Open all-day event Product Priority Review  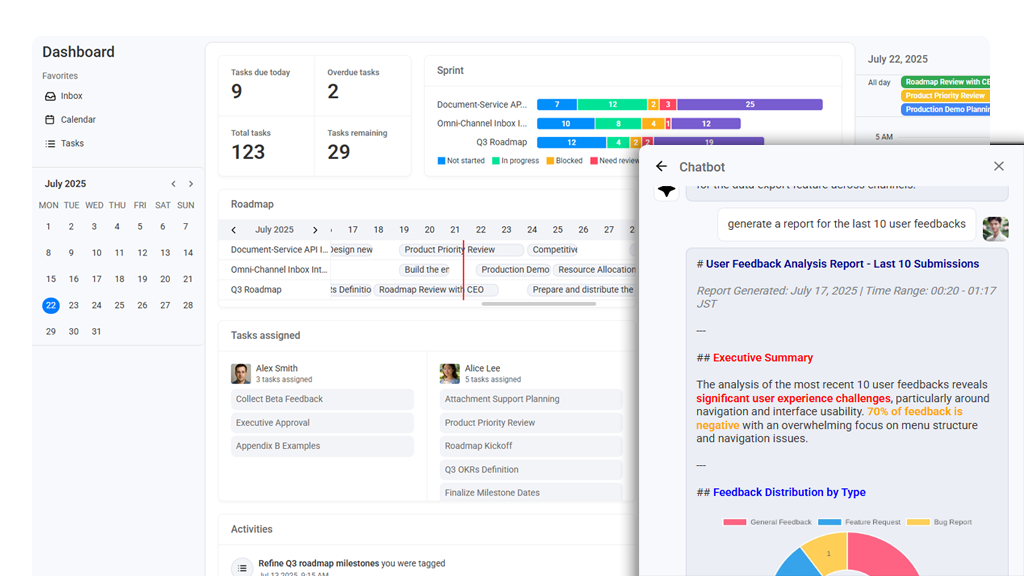946,96
